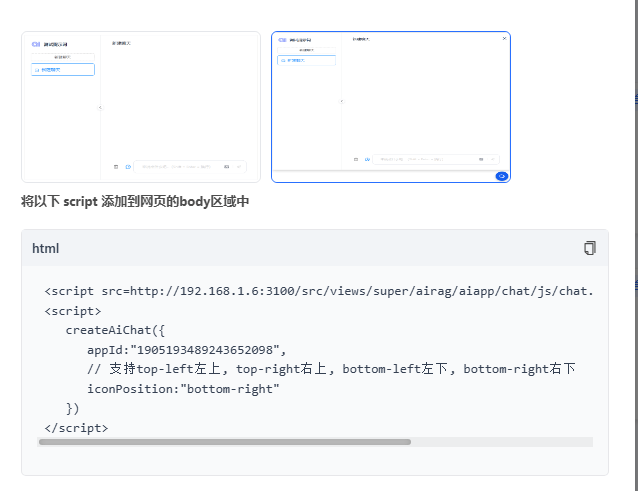
Task: Click the "html" language label
Action: [46, 248]
